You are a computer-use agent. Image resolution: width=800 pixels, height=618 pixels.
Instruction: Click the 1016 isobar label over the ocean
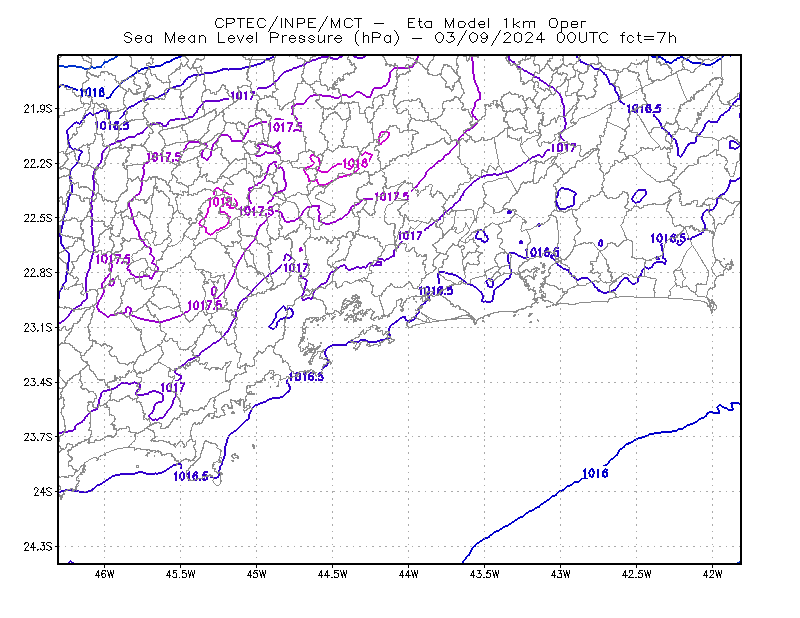coord(595,474)
